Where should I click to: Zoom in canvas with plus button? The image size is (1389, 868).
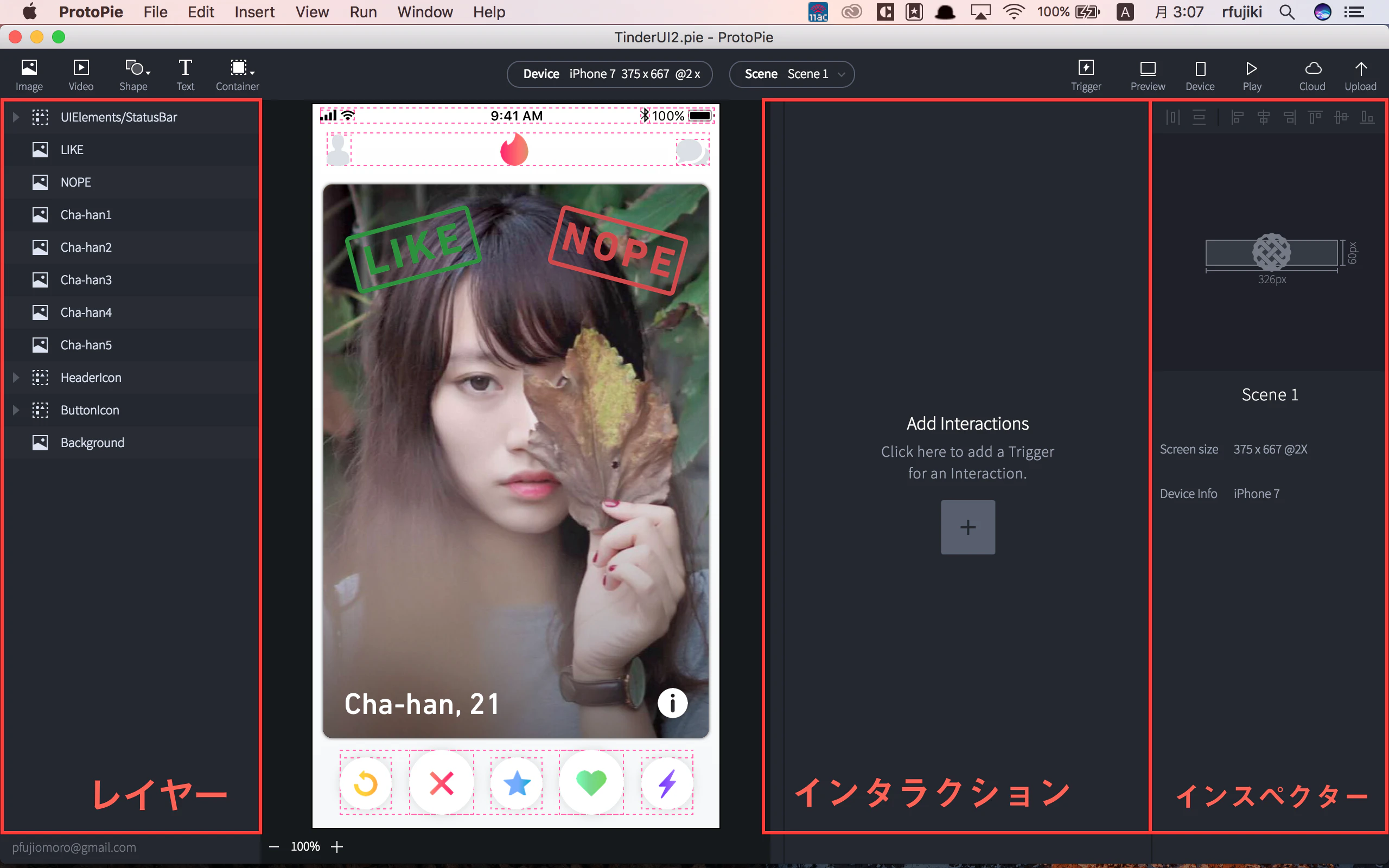[x=337, y=847]
